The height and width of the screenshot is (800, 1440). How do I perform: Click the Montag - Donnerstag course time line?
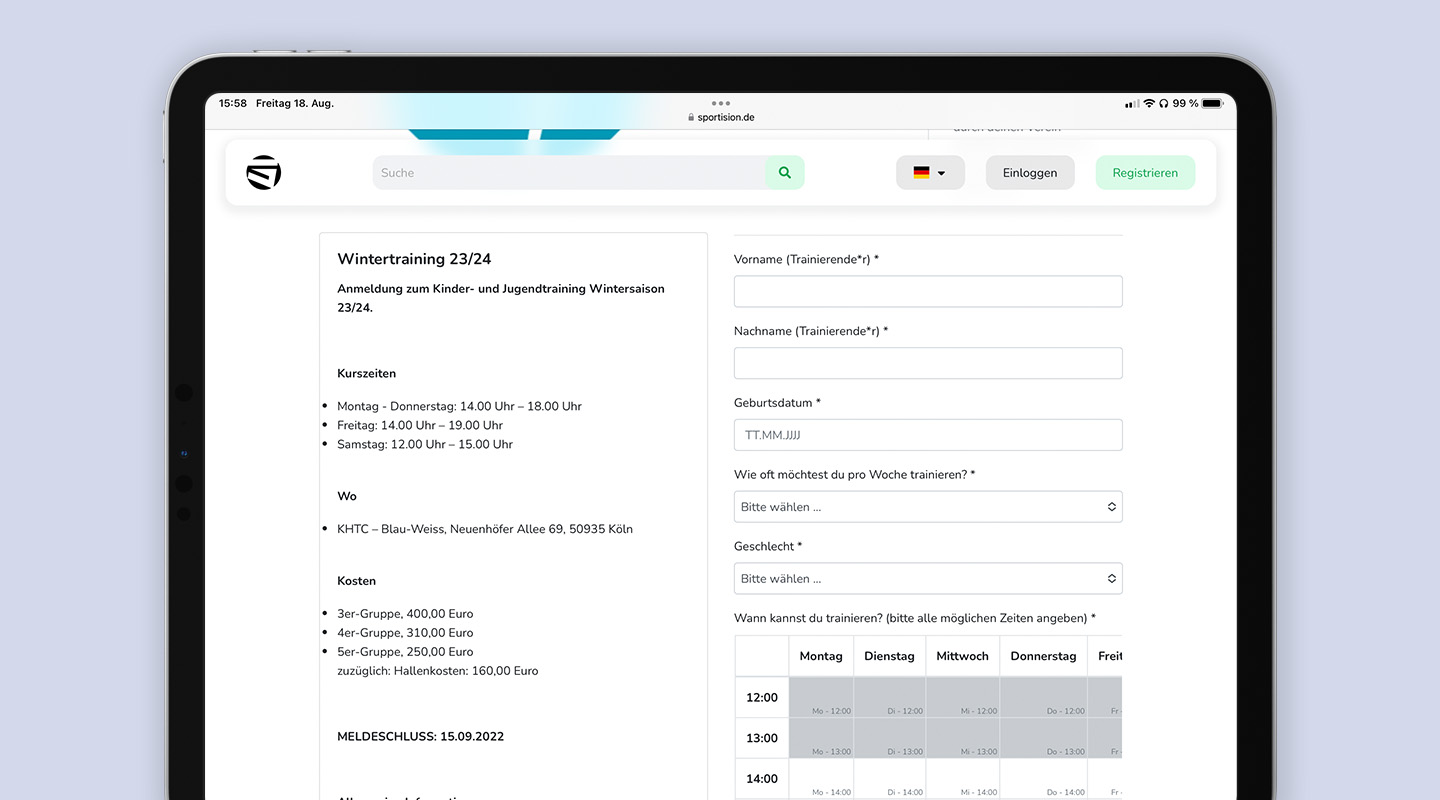coord(459,406)
